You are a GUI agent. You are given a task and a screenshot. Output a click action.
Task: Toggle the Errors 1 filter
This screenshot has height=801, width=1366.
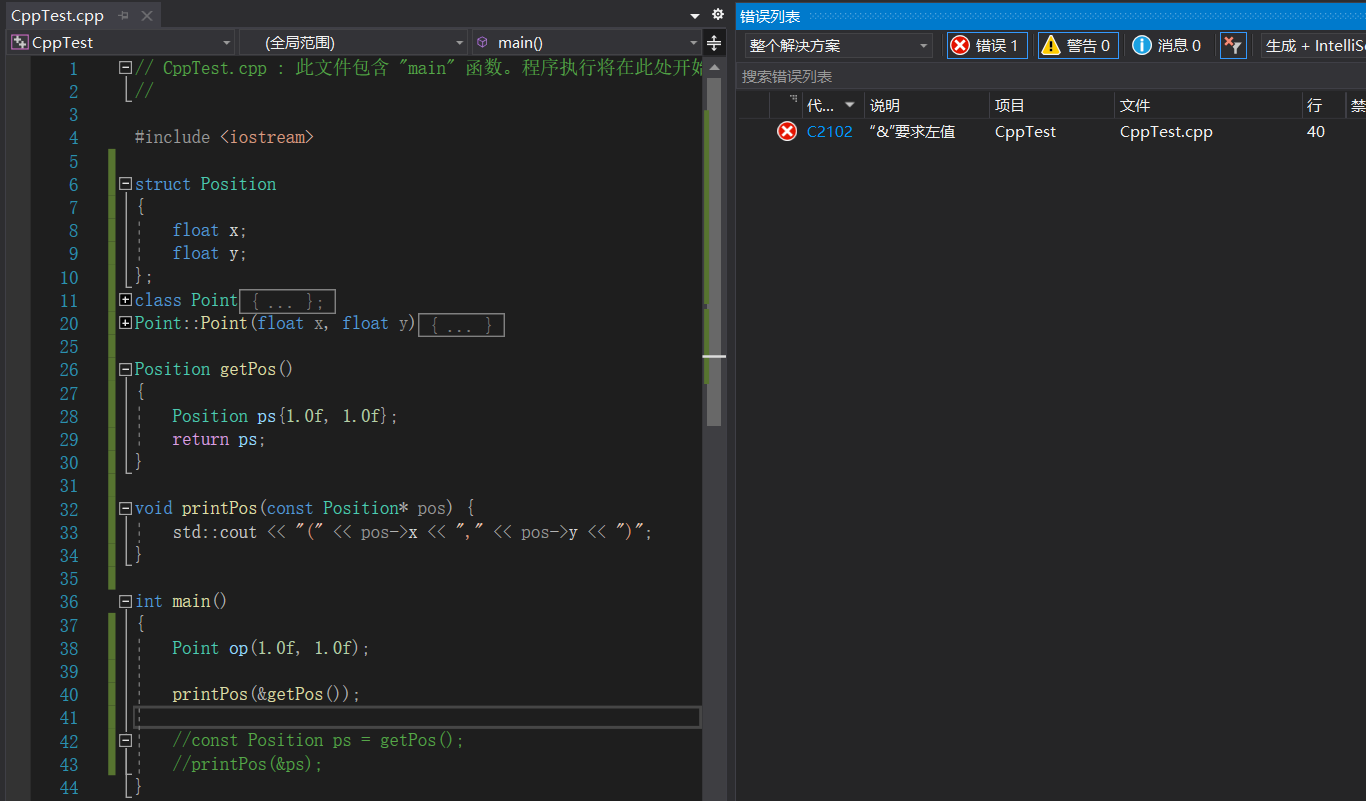tap(986, 45)
